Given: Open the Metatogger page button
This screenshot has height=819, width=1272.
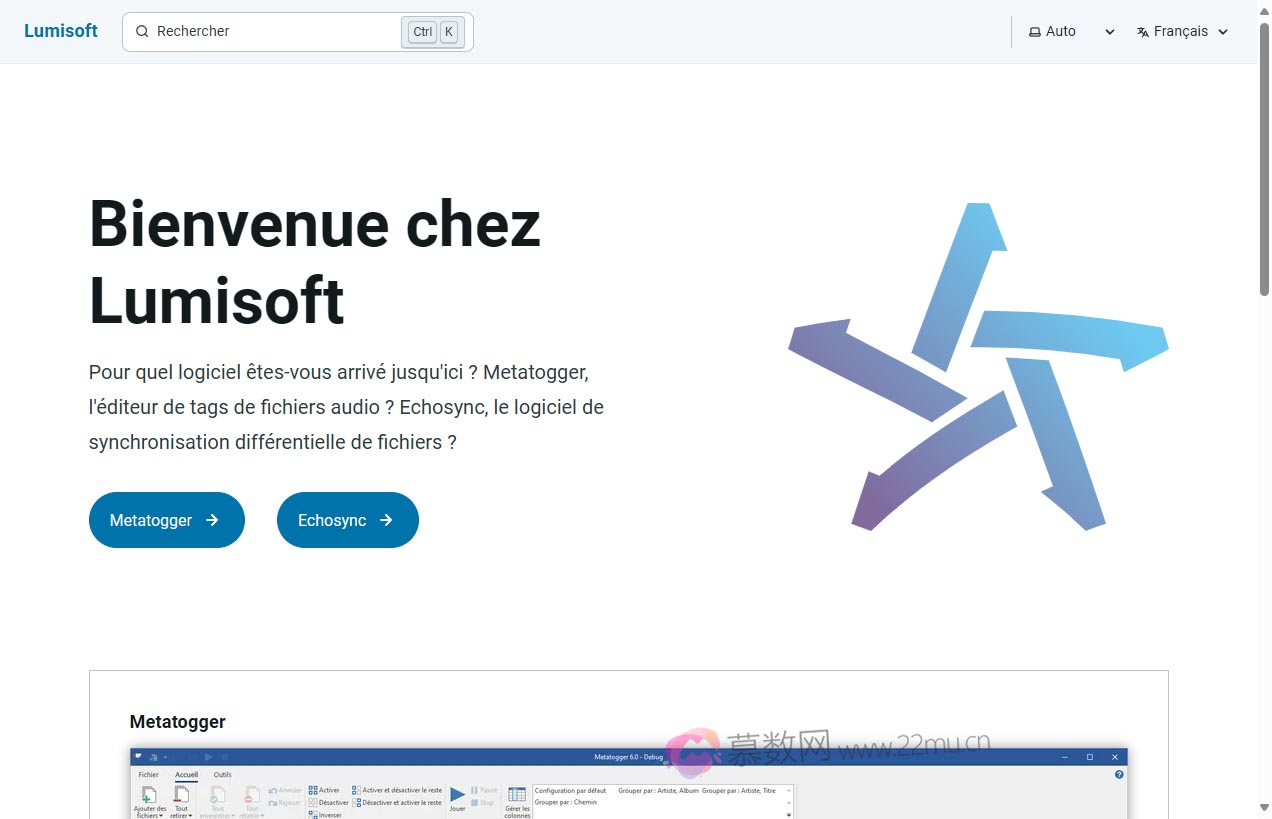Looking at the screenshot, I should point(166,520).
